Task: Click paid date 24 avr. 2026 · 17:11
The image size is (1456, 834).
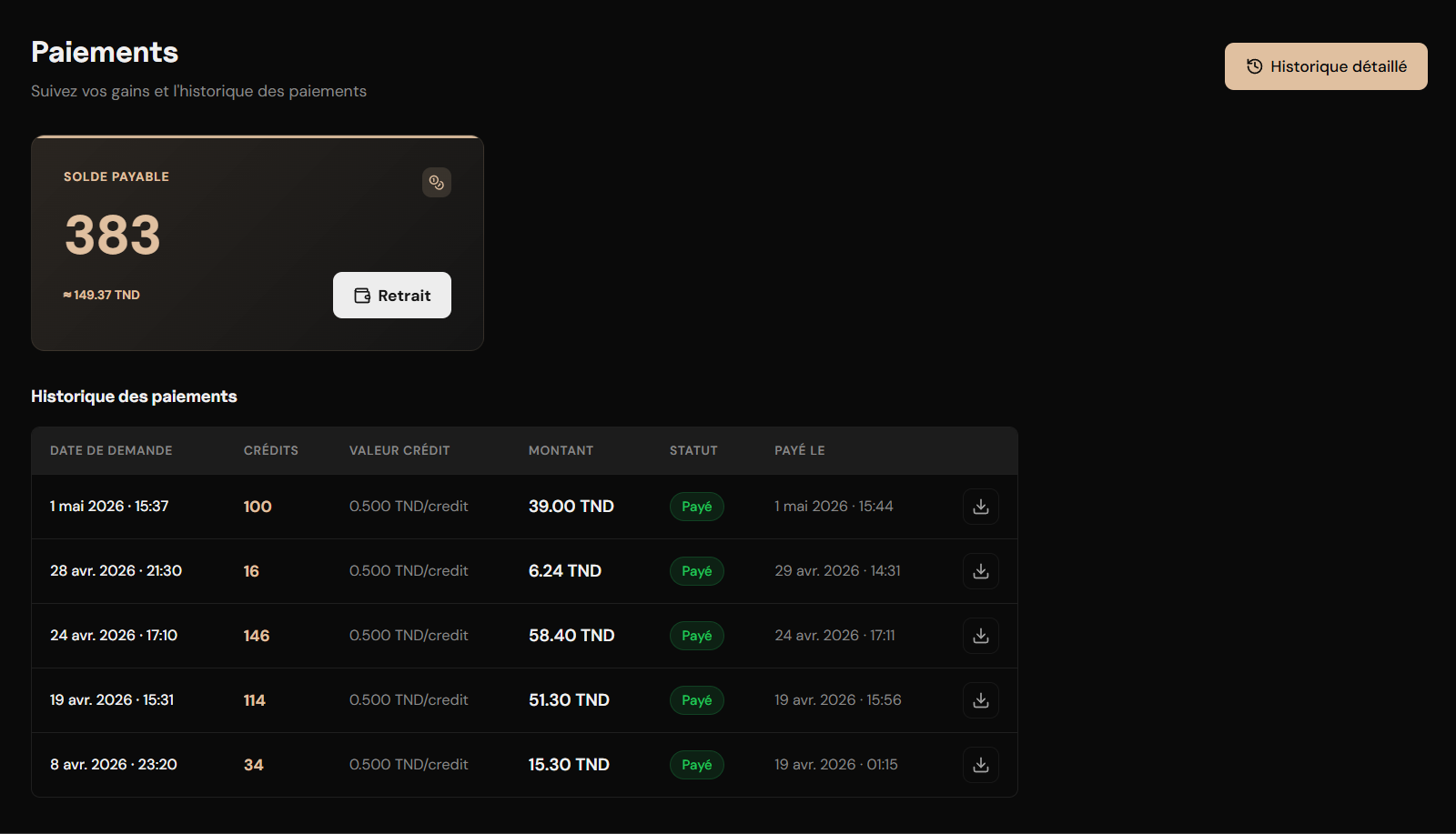Action: (x=834, y=636)
